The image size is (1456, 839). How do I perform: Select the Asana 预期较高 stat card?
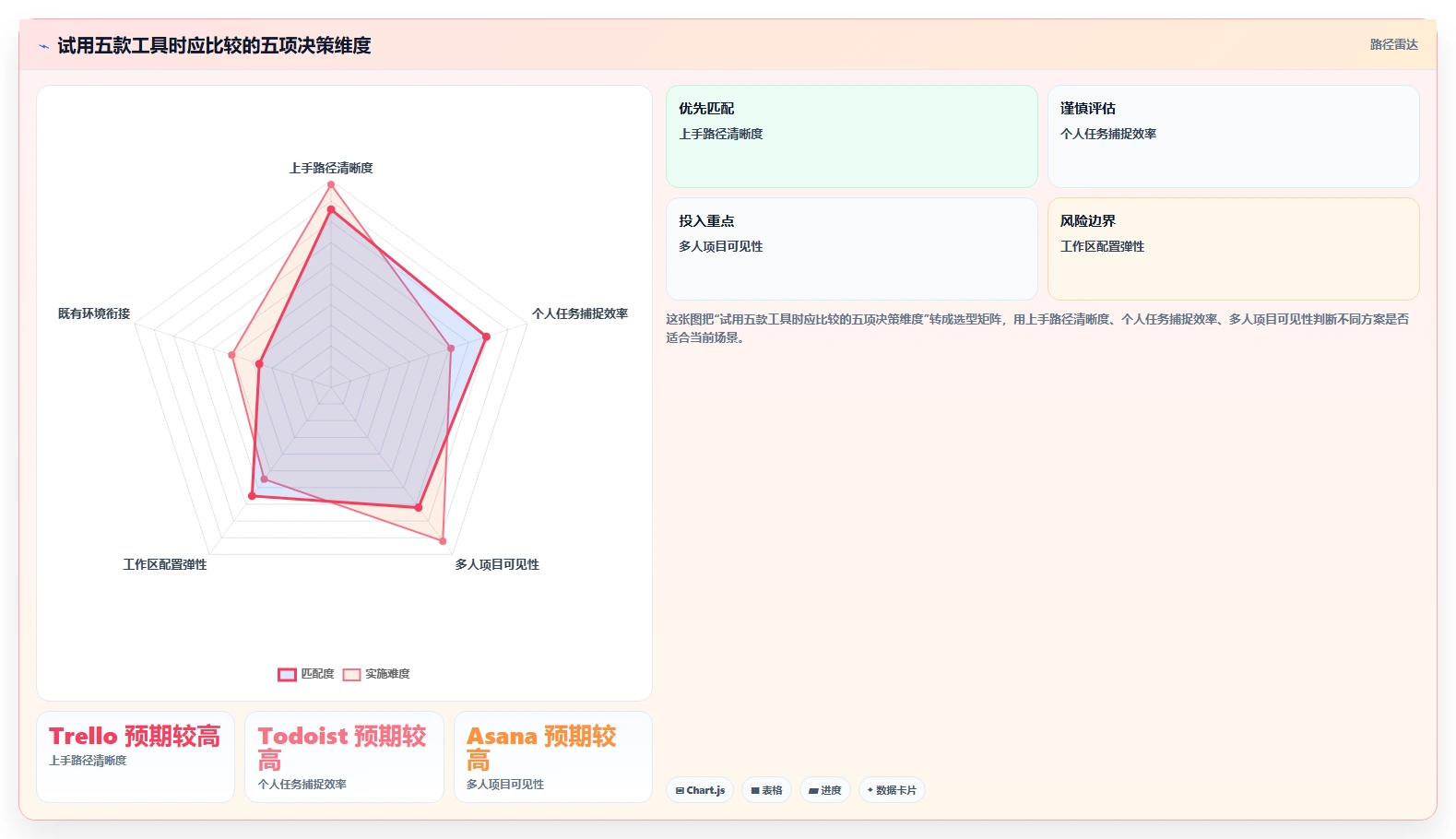[x=553, y=757]
